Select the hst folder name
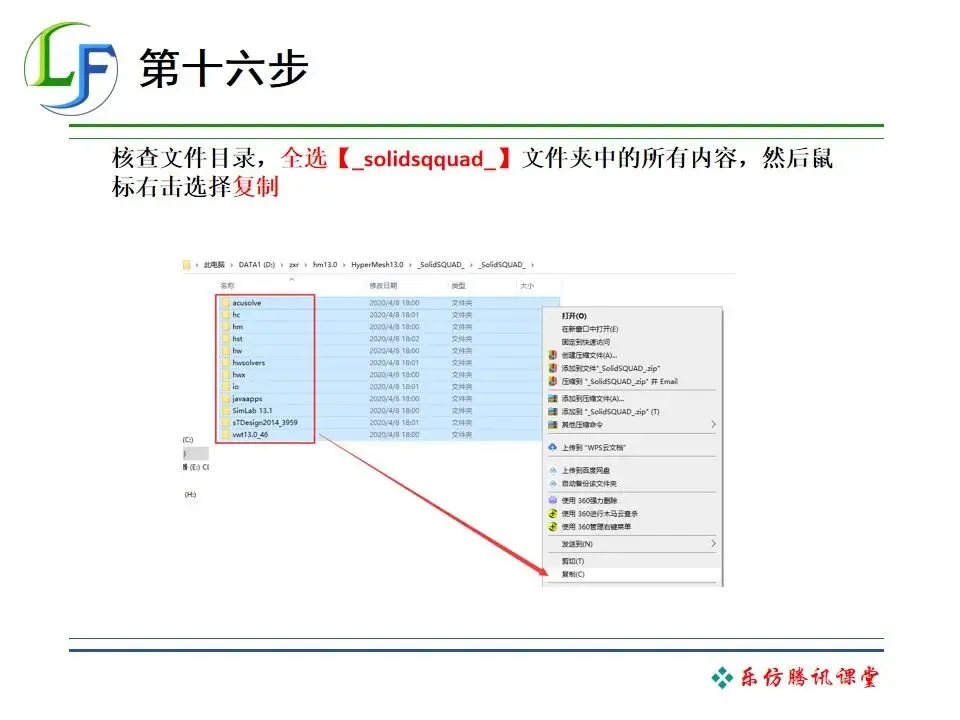960x720 pixels. pyautogui.click(x=238, y=339)
